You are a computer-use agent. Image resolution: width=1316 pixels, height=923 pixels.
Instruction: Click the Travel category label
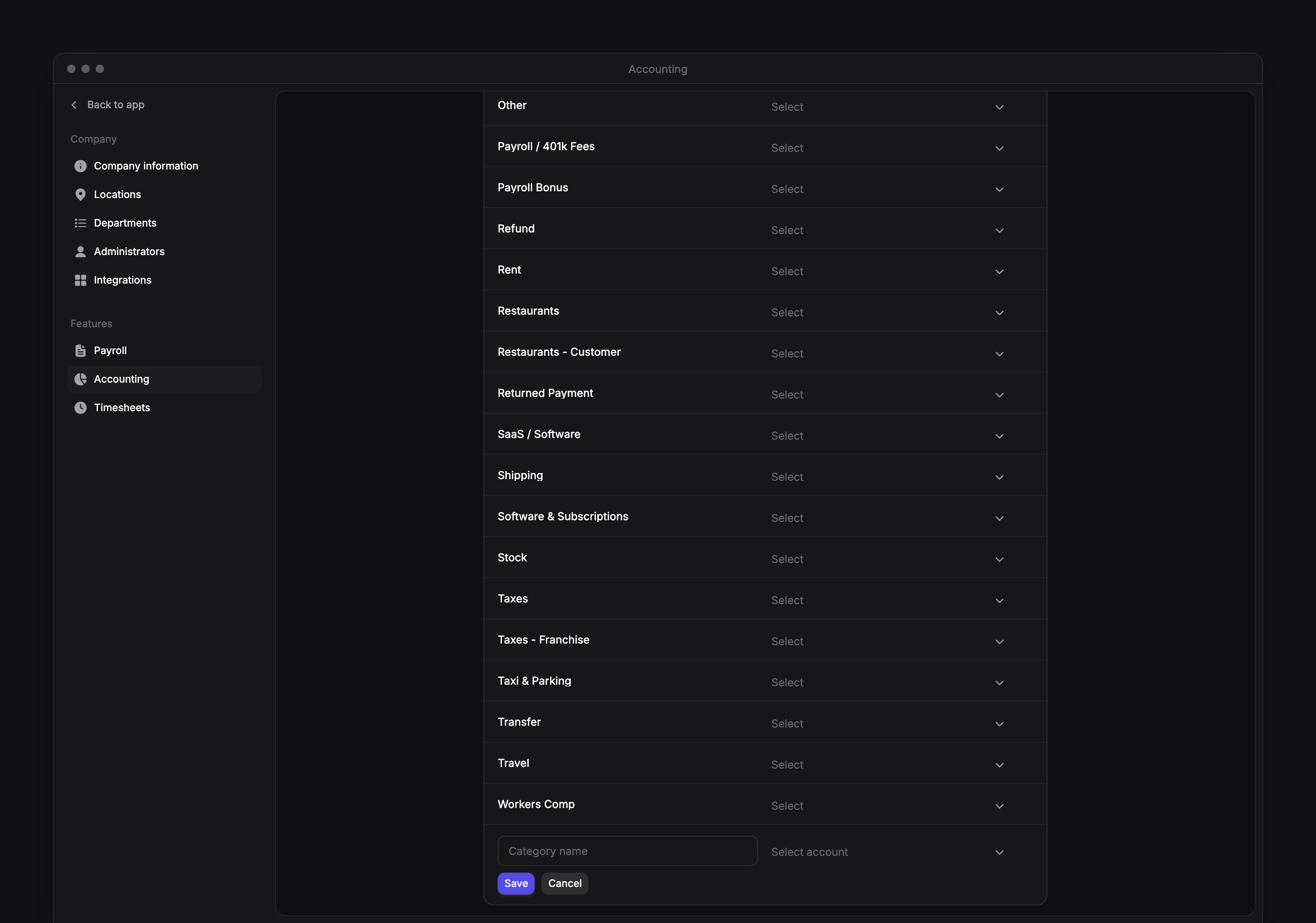pyautogui.click(x=514, y=763)
